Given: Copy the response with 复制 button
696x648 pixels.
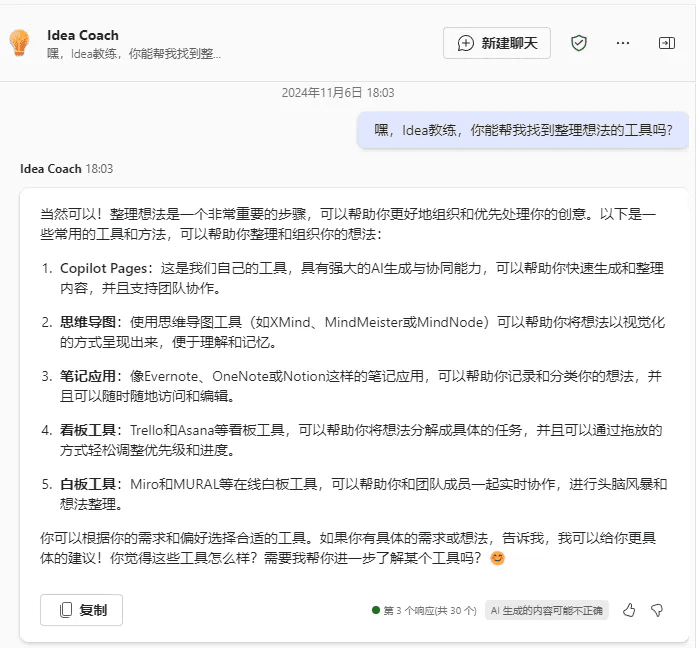Looking at the screenshot, I should pyautogui.click(x=82, y=610).
